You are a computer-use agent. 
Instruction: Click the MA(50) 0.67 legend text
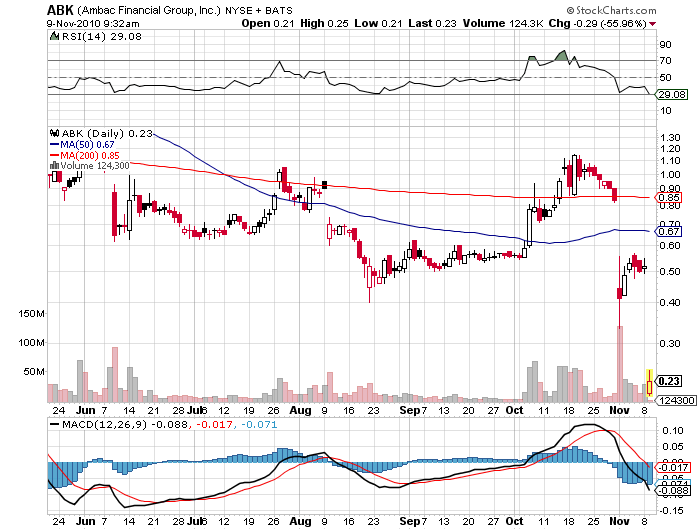point(87,144)
